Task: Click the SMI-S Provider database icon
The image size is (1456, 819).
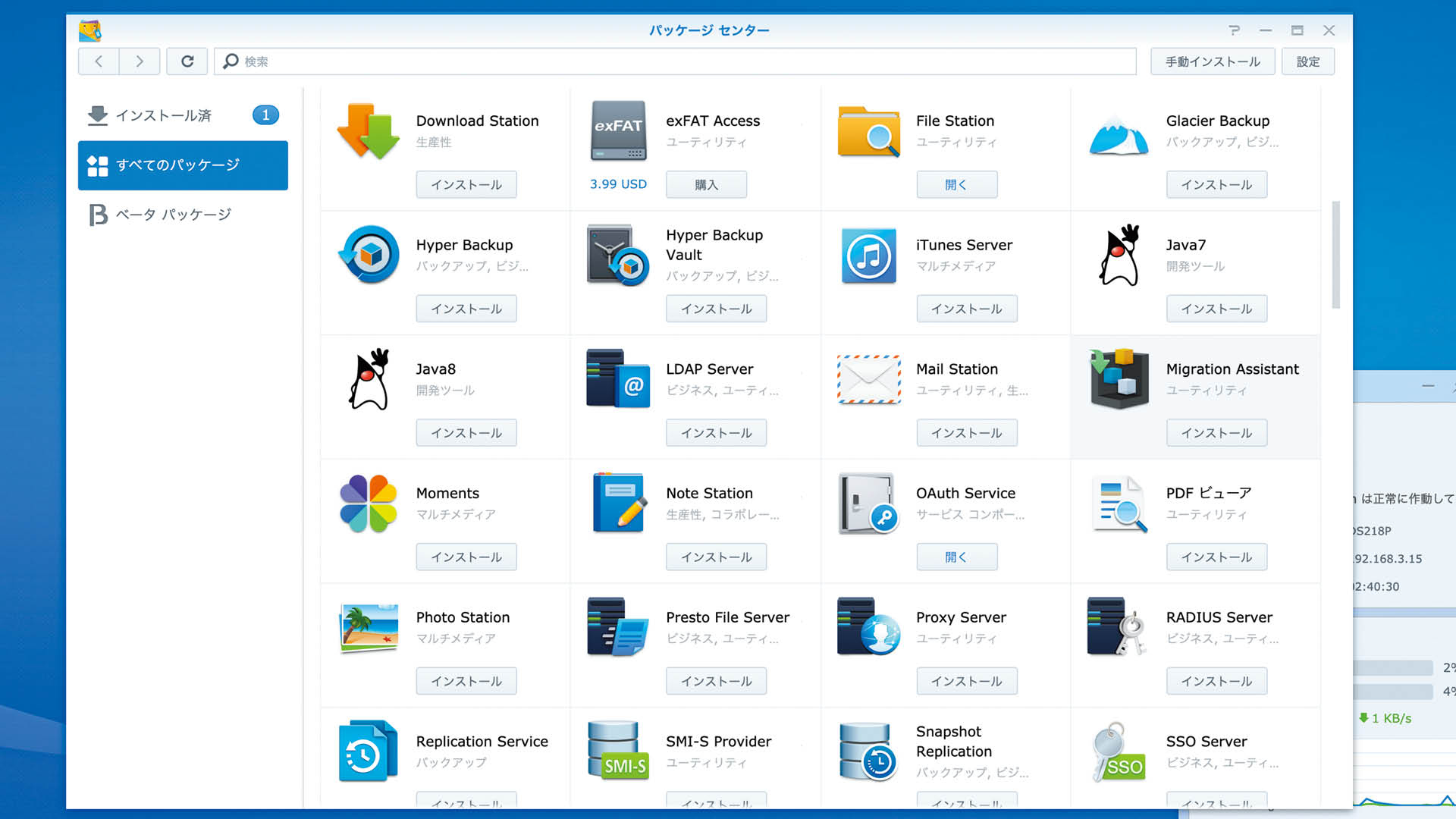Action: (618, 752)
